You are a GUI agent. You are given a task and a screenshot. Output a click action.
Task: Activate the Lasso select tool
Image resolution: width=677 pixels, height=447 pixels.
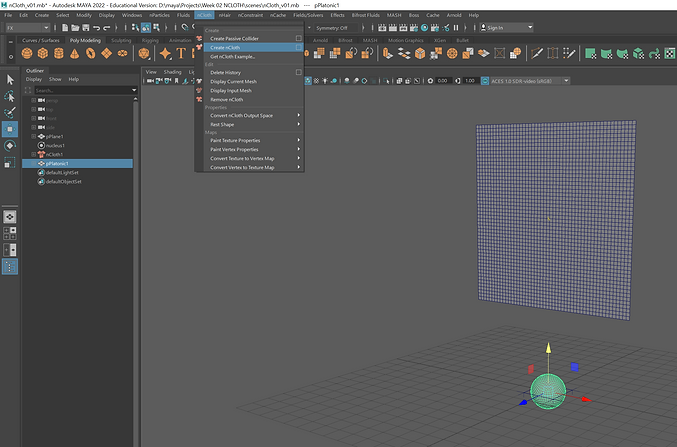(x=10, y=96)
